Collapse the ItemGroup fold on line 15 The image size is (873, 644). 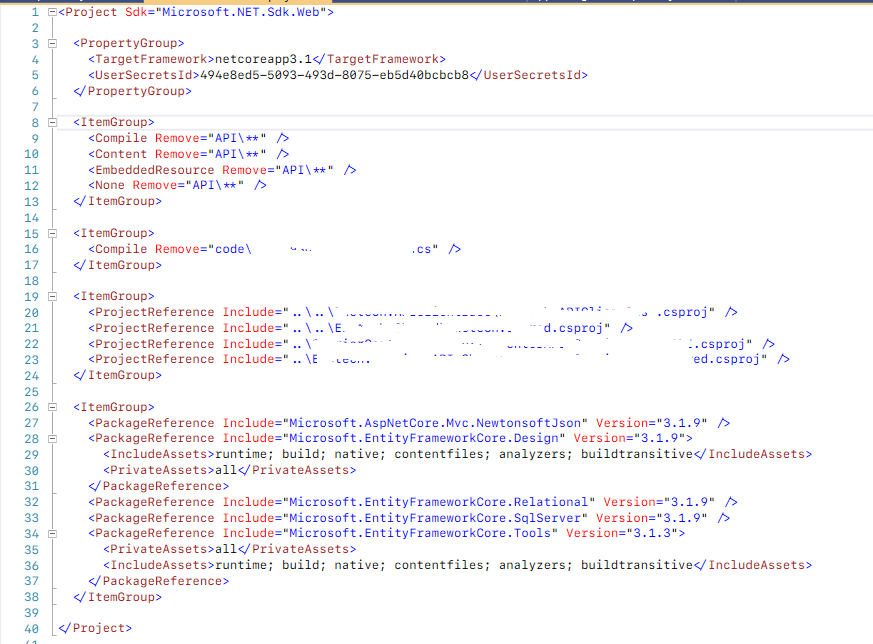click(x=52, y=233)
